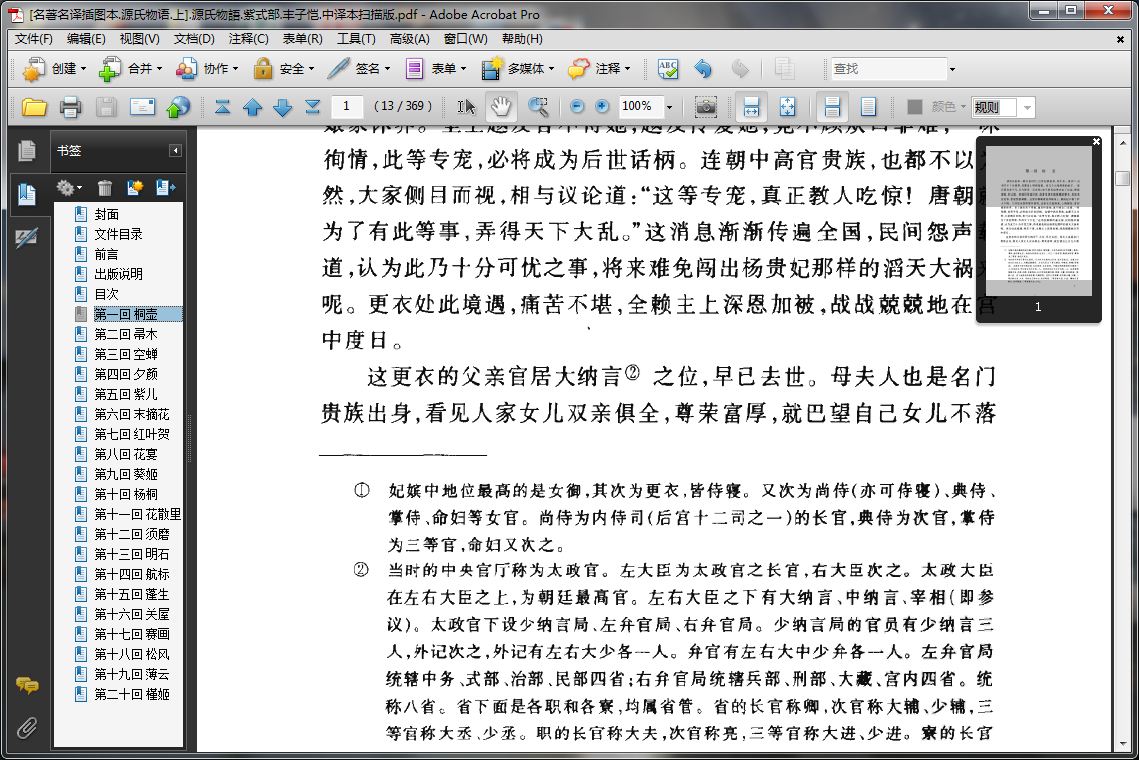Go to first page with the arrow icon
Image resolution: width=1139 pixels, height=760 pixels.
pyautogui.click(x=222, y=108)
